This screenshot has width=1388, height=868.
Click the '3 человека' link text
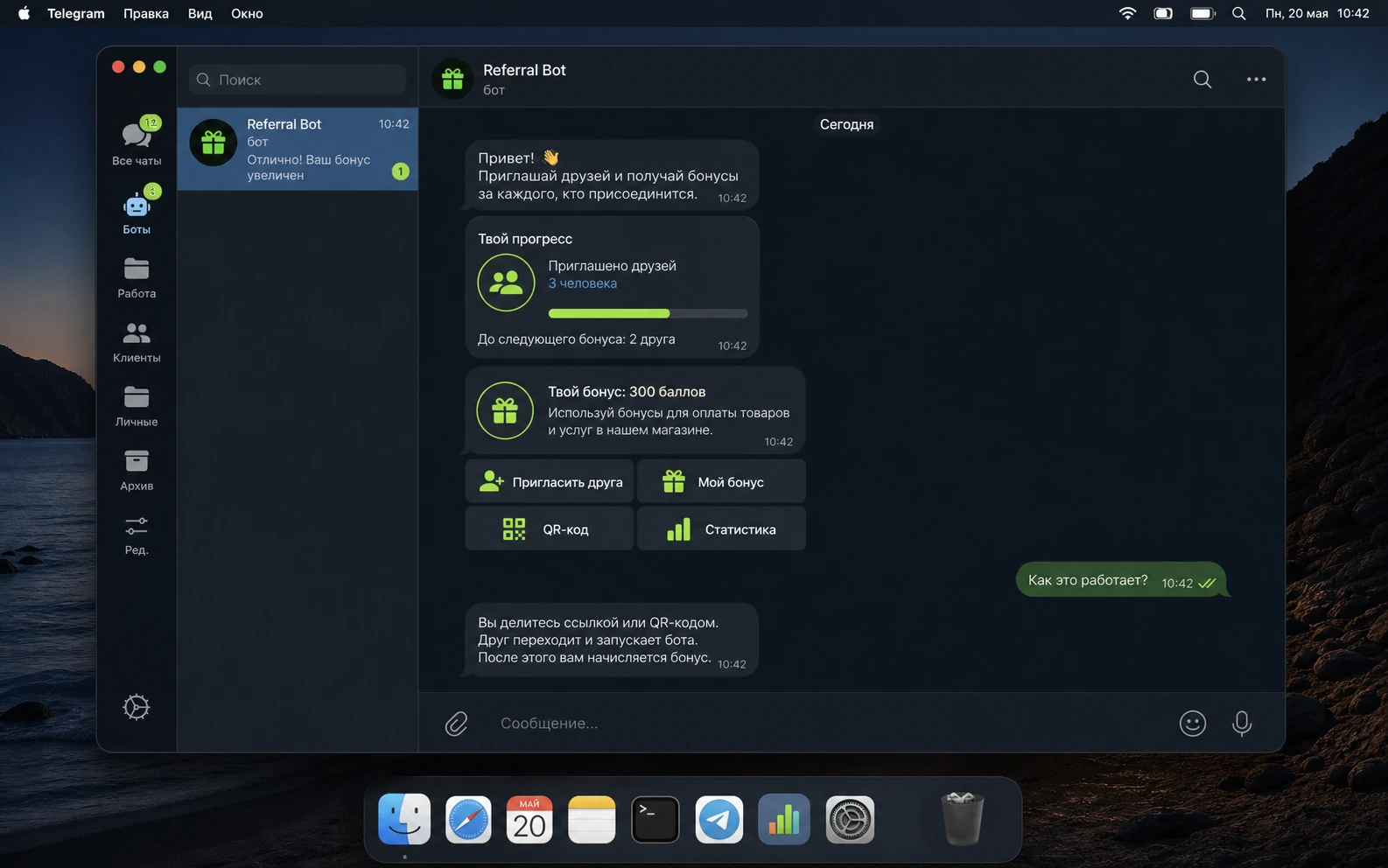point(583,283)
